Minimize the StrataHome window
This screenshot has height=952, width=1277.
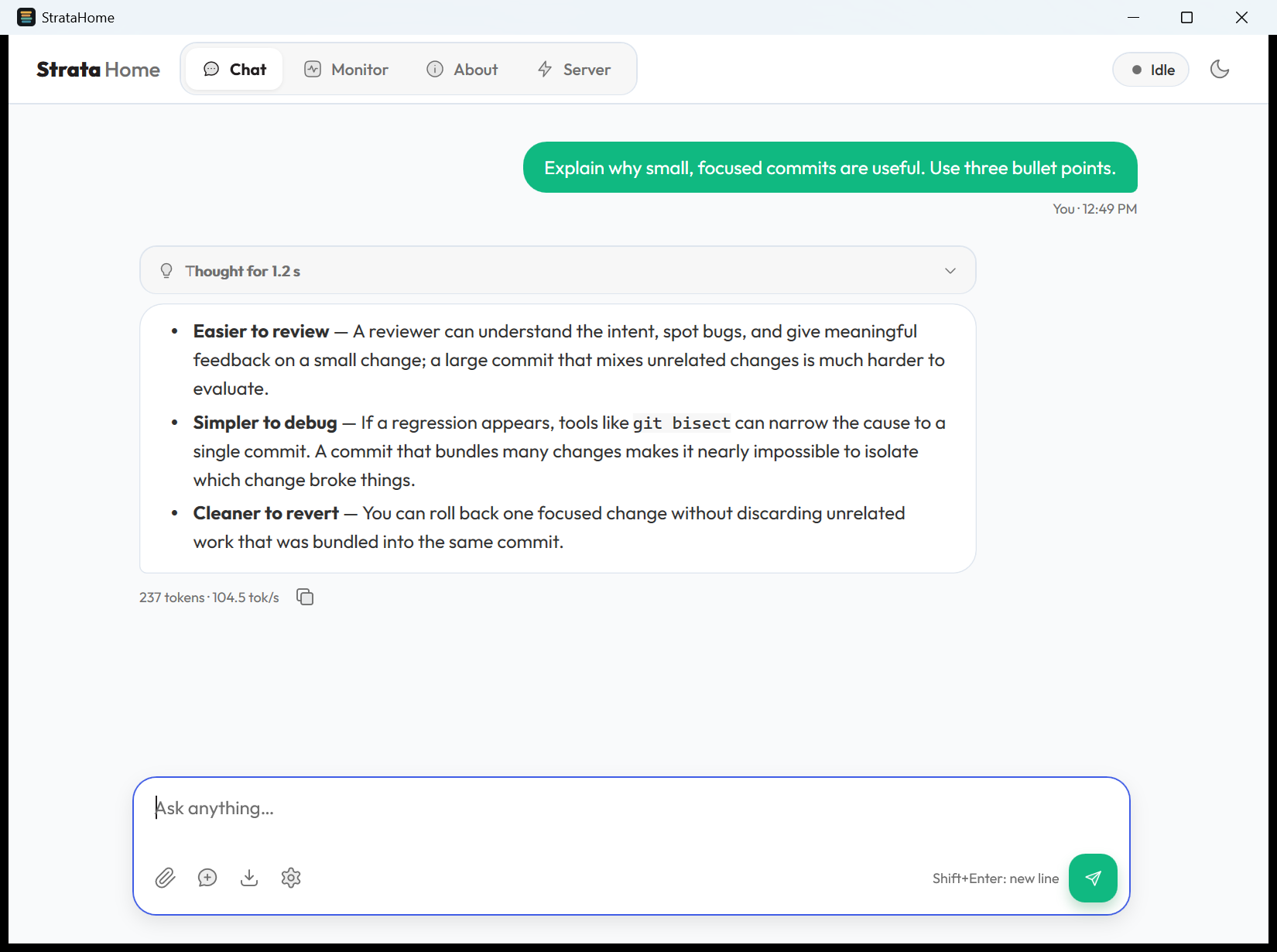1134,17
